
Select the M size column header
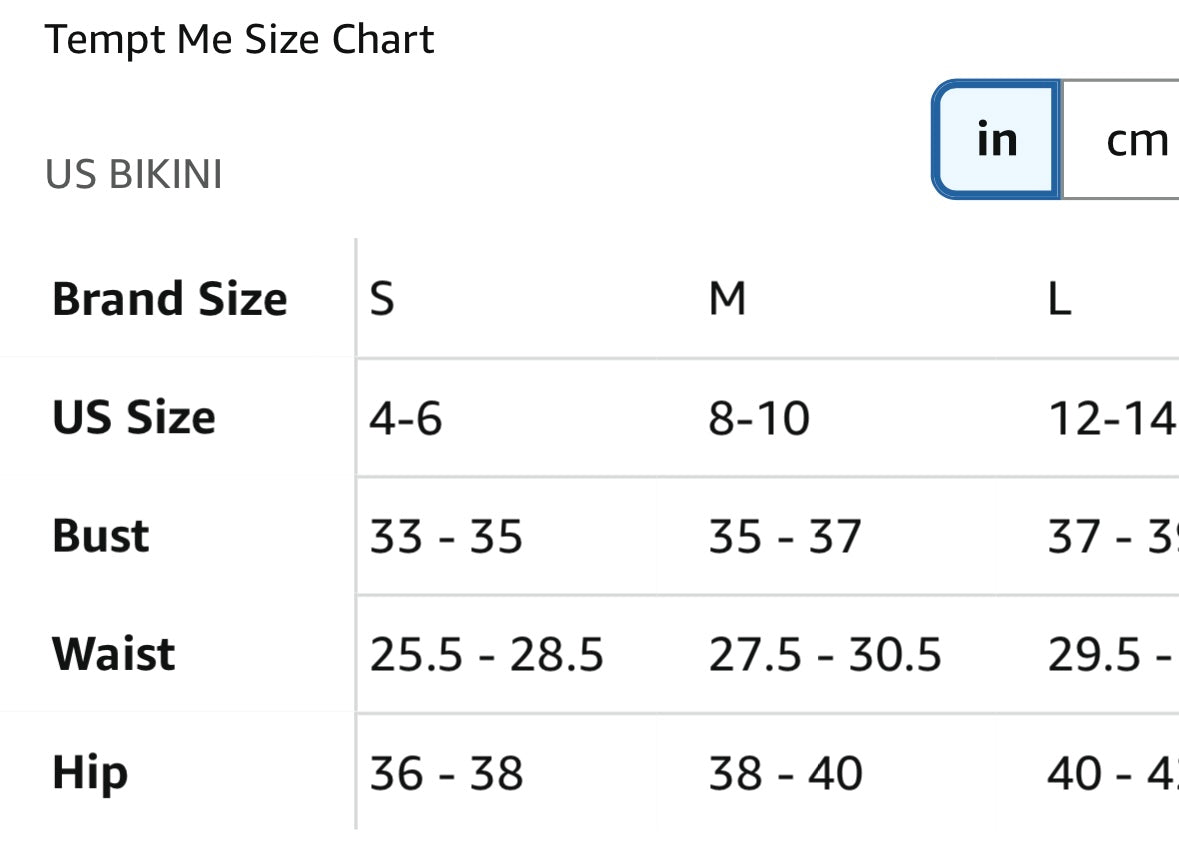coord(727,298)
